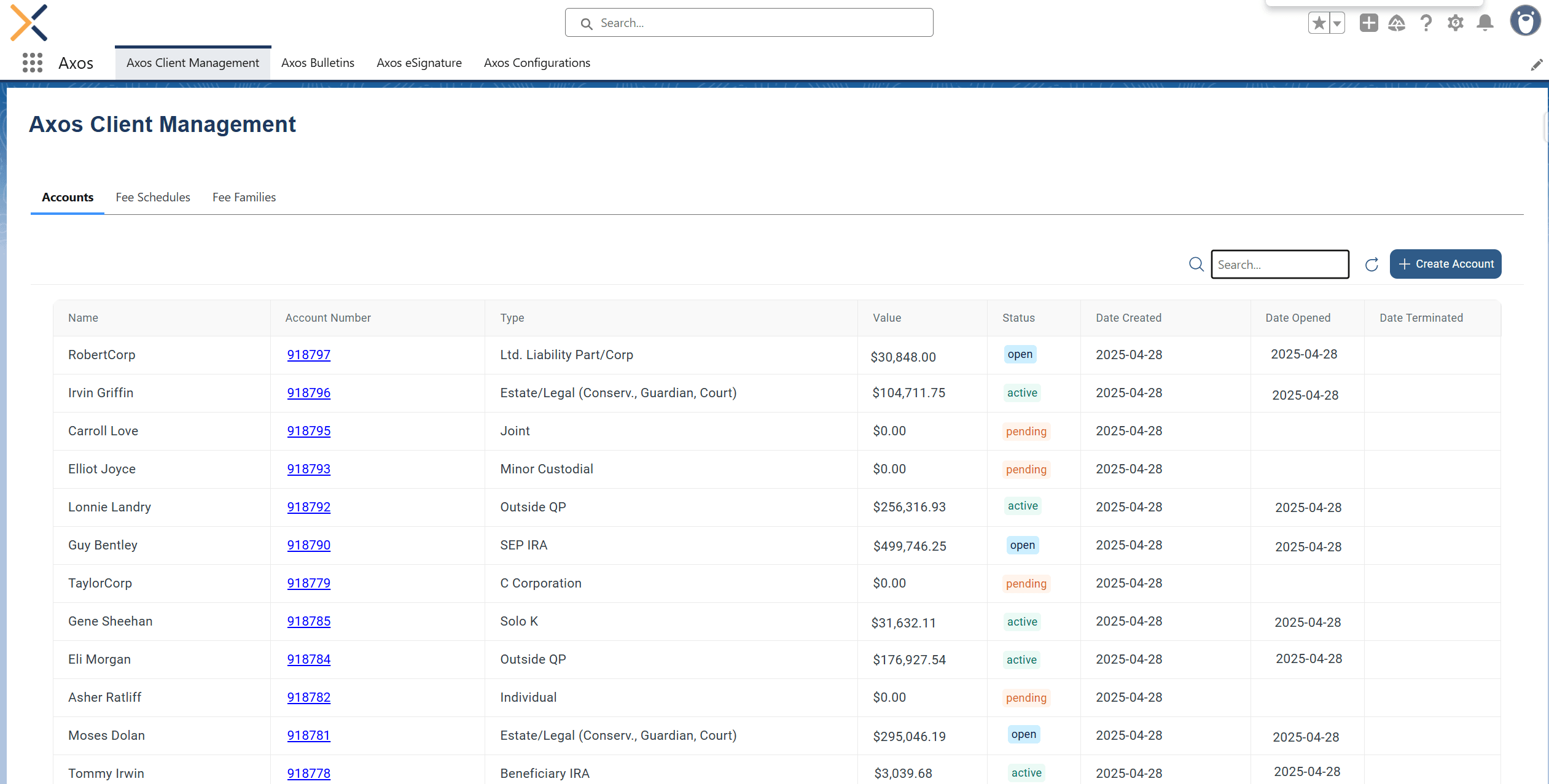Open the global actions plus icon
This screenshot has width=1549, height=784.
pyautogui.click(x=1368, y=23)
